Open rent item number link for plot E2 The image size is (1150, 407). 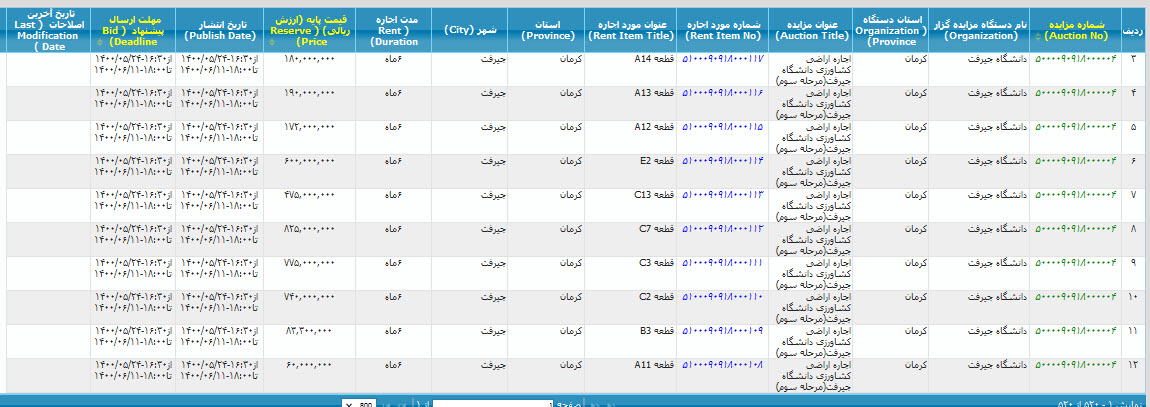click(x=722, y=161)
